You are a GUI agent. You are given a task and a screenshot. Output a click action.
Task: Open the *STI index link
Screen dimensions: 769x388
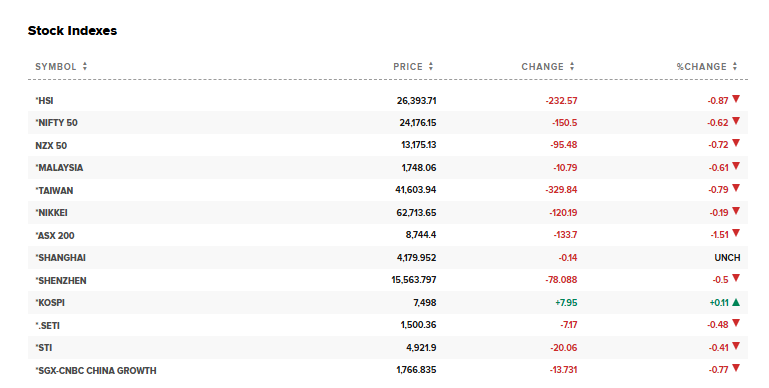44,348
